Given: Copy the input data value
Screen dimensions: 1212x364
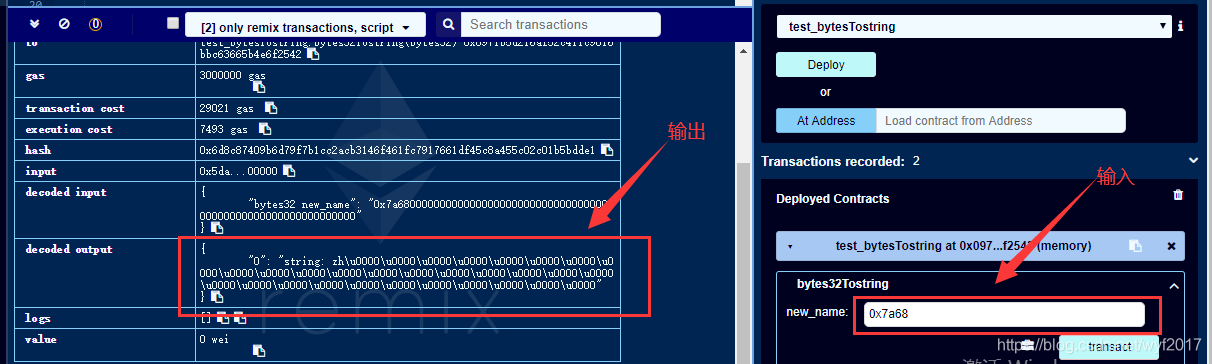Looking at the screenshot, I should pos(288,171).
